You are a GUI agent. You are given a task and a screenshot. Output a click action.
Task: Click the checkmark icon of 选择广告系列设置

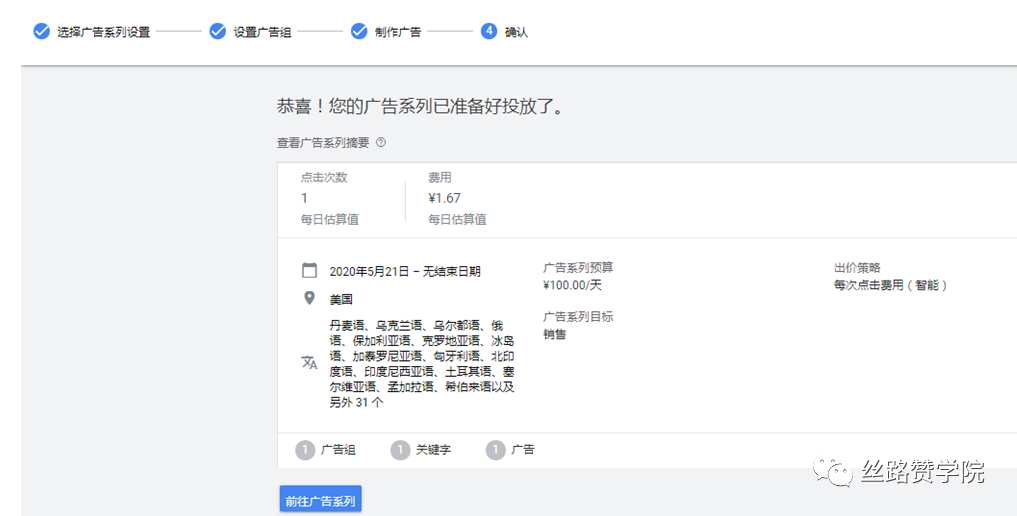(42, 31)
